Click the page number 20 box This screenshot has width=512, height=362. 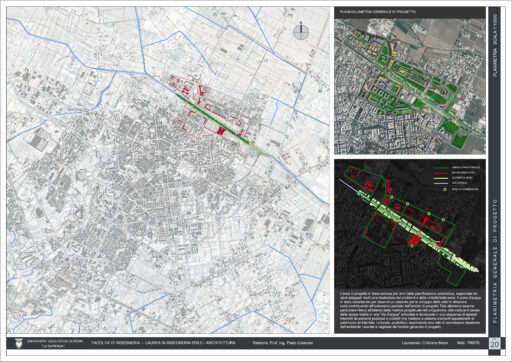click(x=494, y=343)
